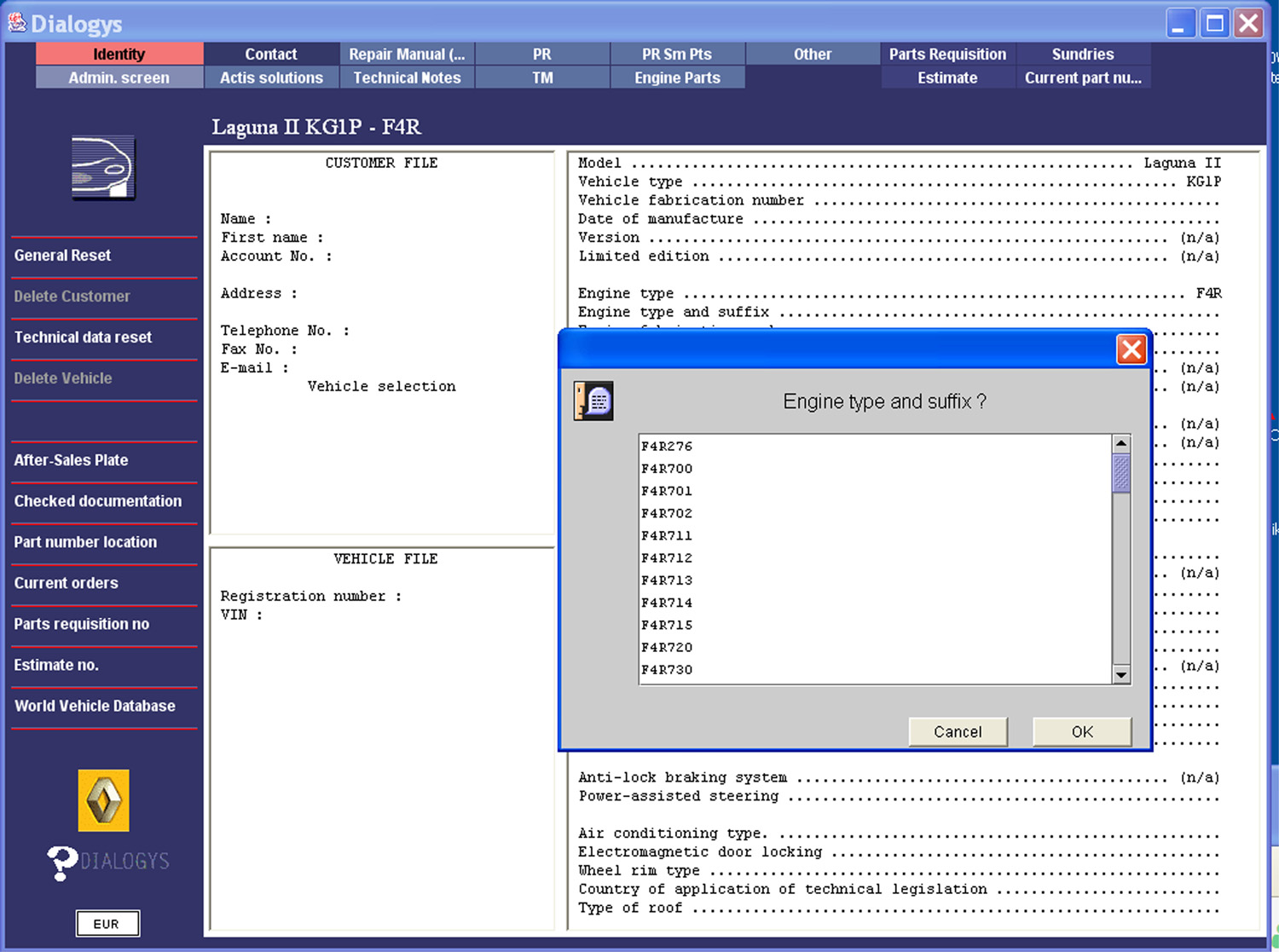Image resolution: width=1279 pixels, height=952 pixels.
Task: Open the PR Sm Pts tab
Action: pos(677,54)
